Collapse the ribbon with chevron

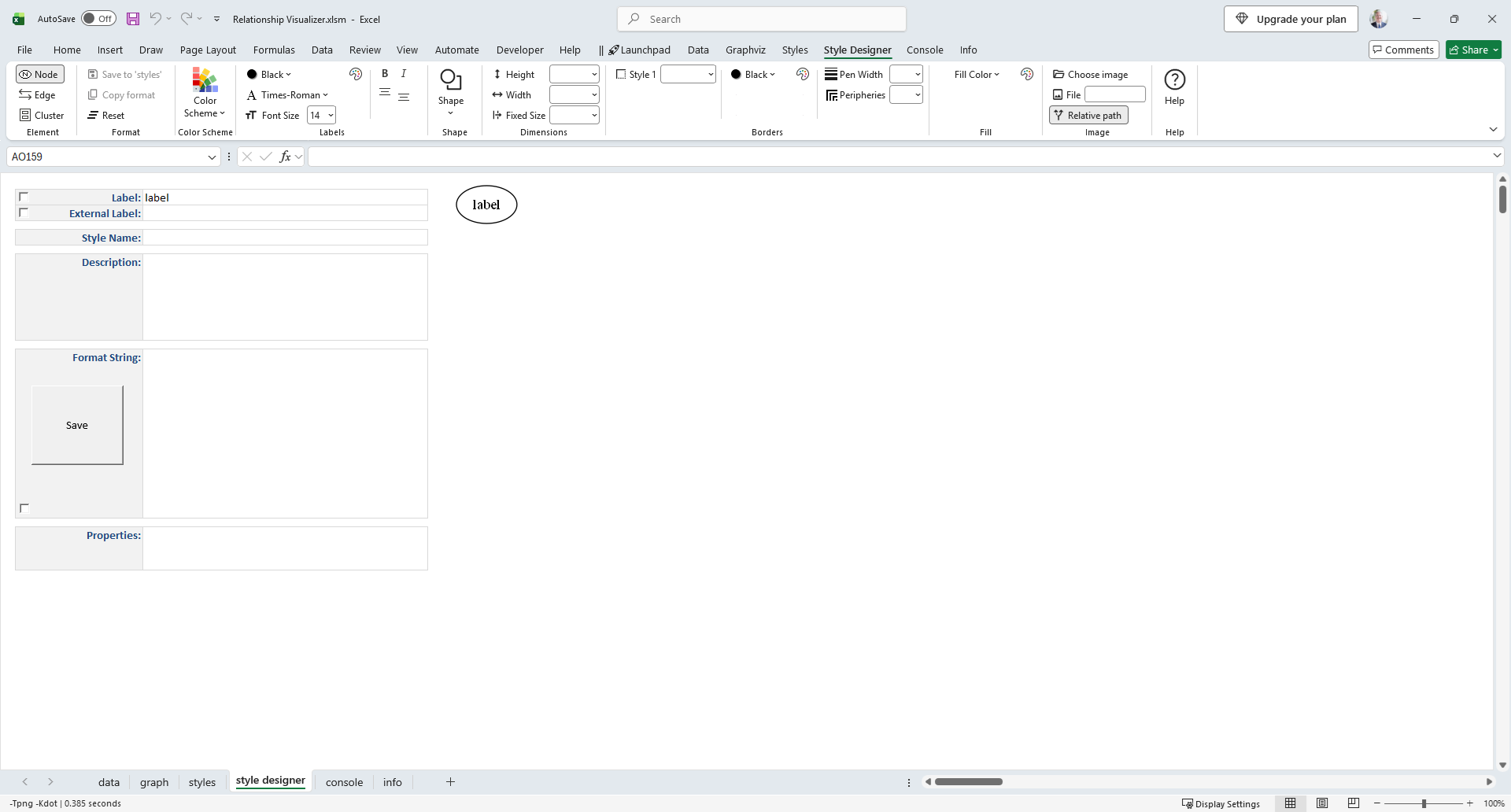coord(1493,129)
